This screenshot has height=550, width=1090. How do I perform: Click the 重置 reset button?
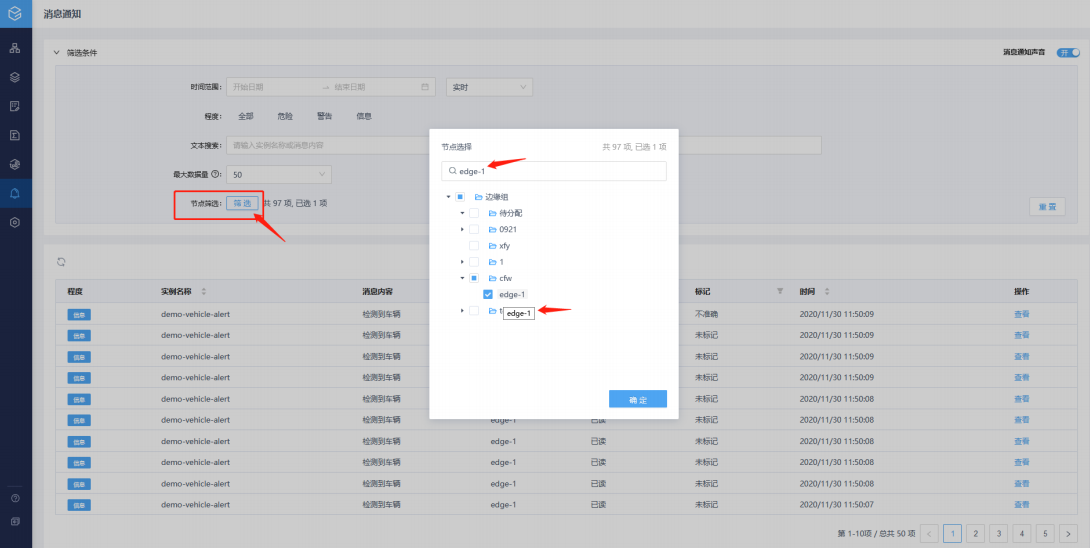point(1047,207)
